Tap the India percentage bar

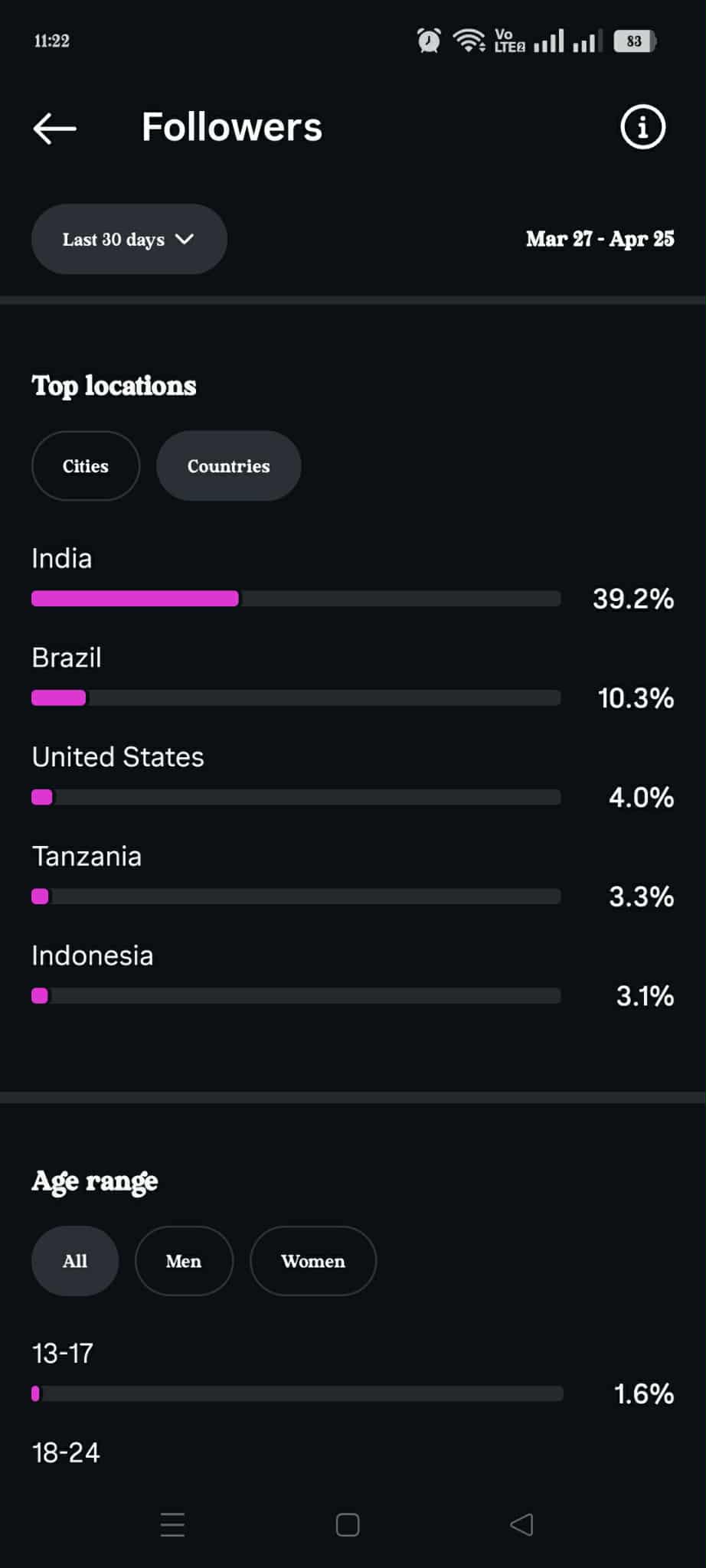[x=296, y=599]
